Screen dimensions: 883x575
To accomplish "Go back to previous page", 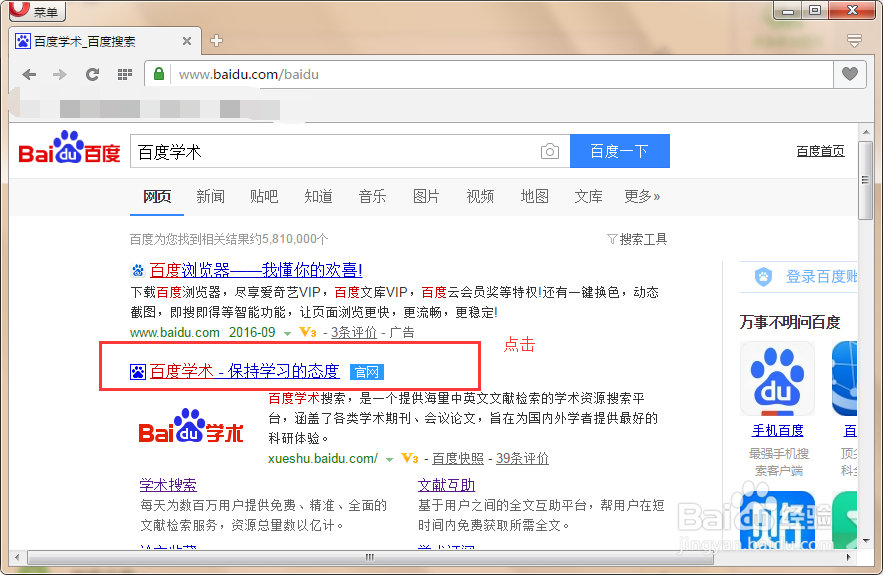I will tap(29, 74).
